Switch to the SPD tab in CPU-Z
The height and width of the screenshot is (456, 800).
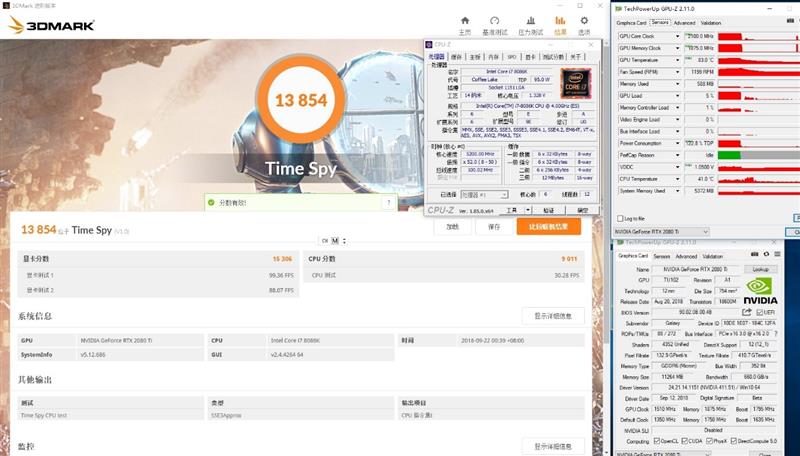(x=512, y=57)
